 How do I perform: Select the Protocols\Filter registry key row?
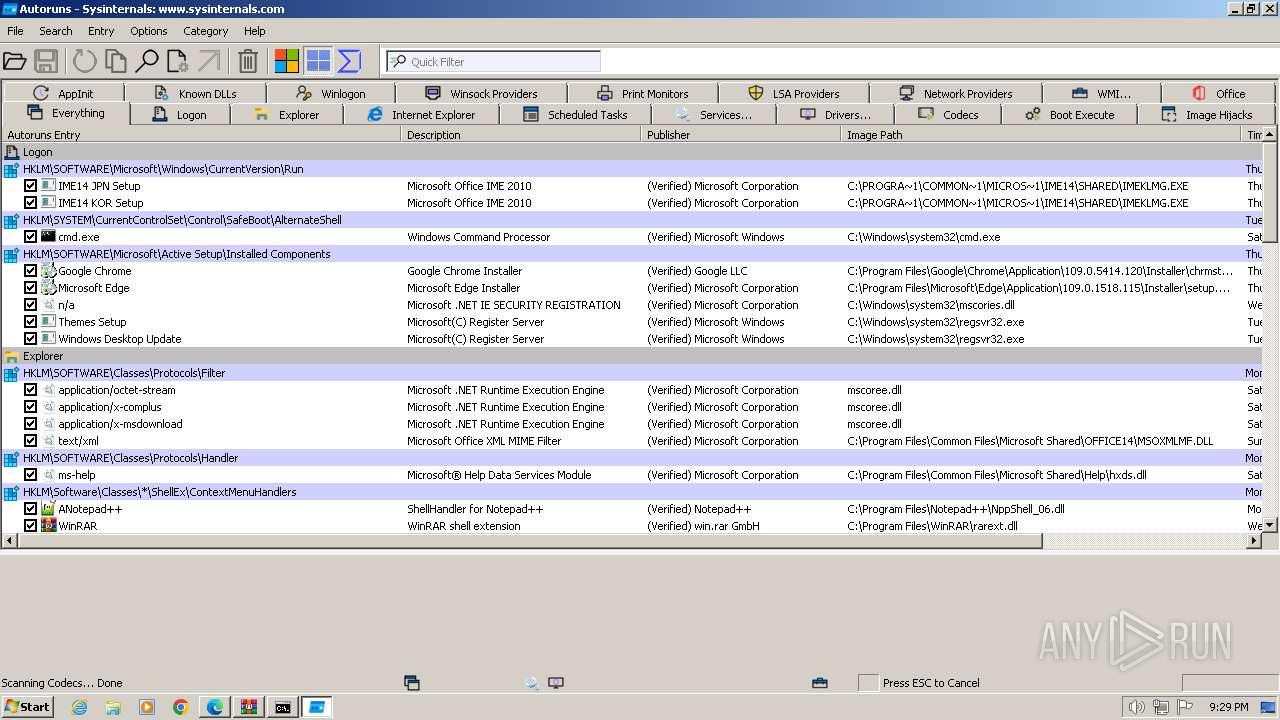click(x=632, y=373)
